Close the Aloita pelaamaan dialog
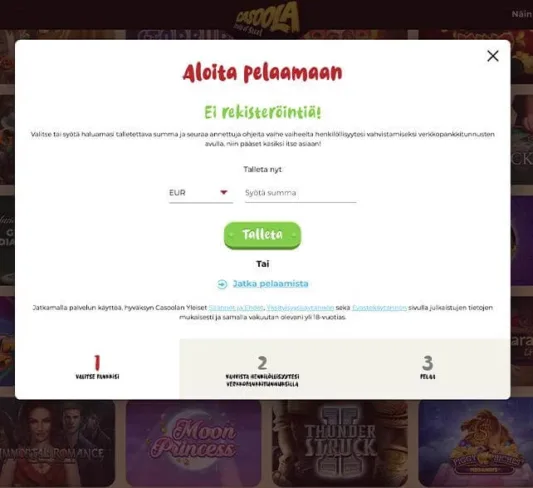This screenshot has height=488, width=533. [493, 56]
